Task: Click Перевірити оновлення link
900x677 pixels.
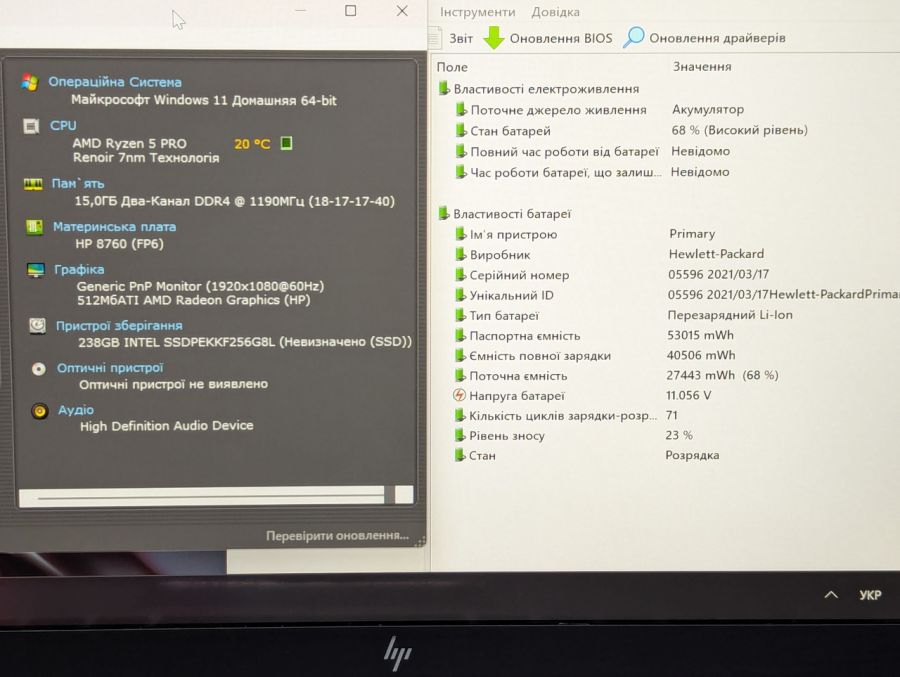Action: (x=338, y=536)
